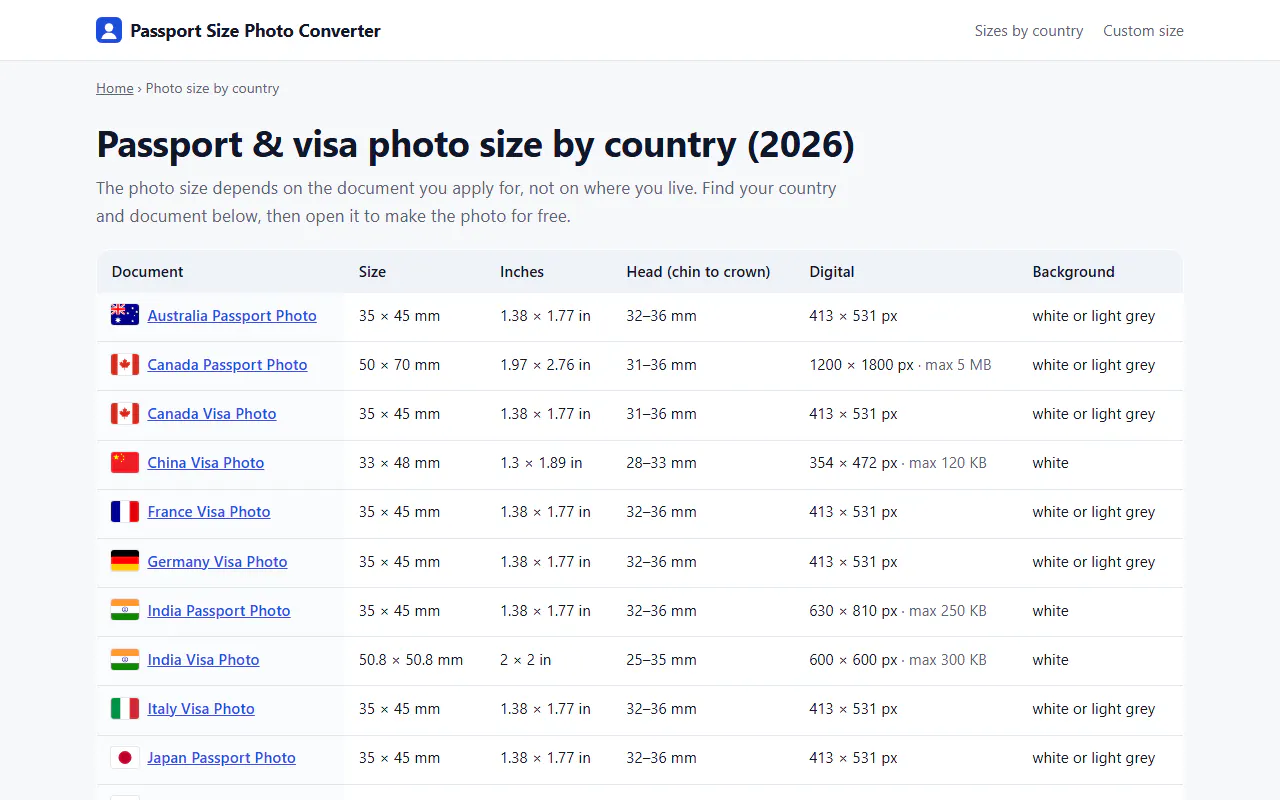
Task: Open the India Passport Photo link
Action: tap(219, 610)
